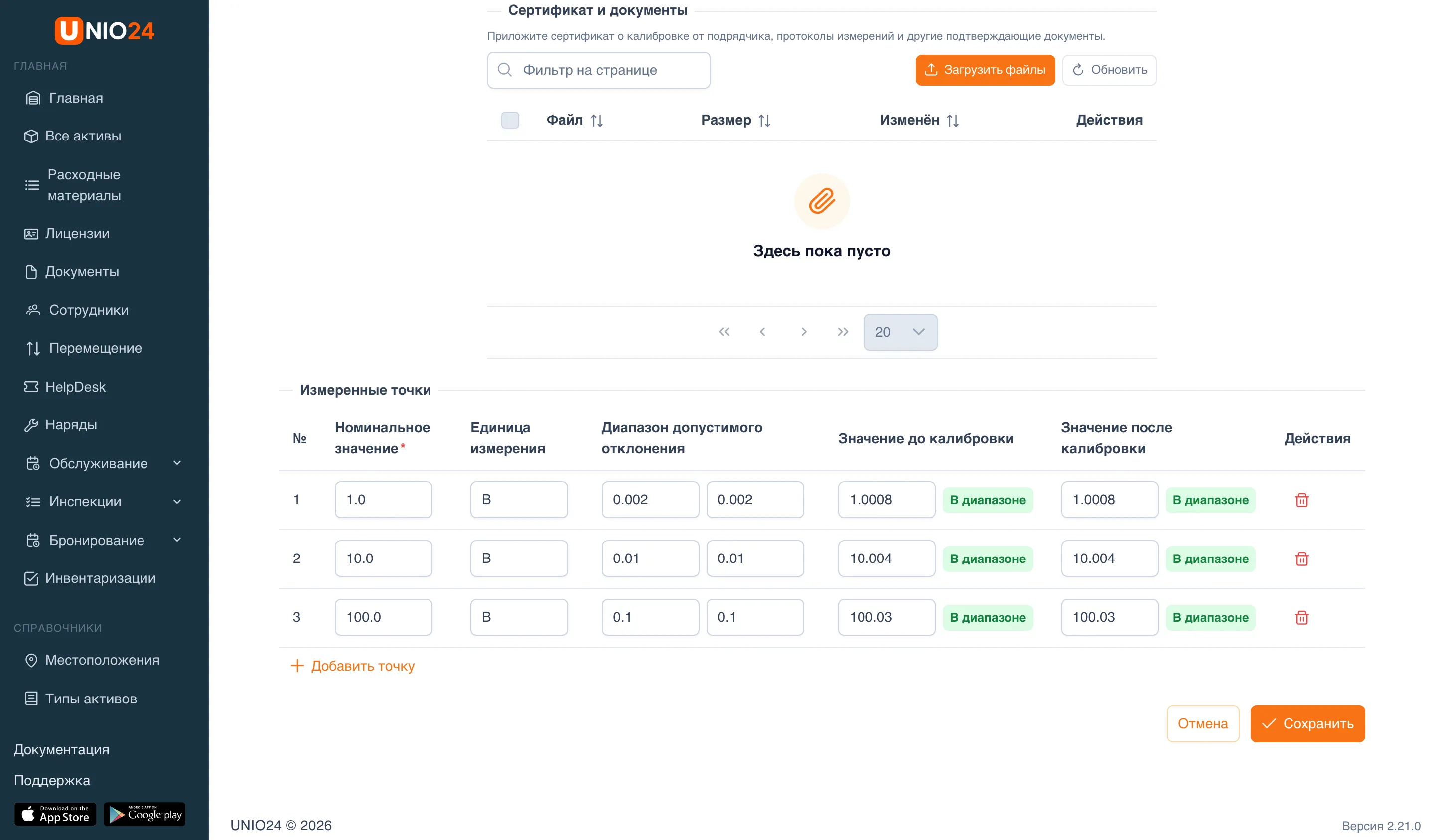Go to the last files page

842,332
